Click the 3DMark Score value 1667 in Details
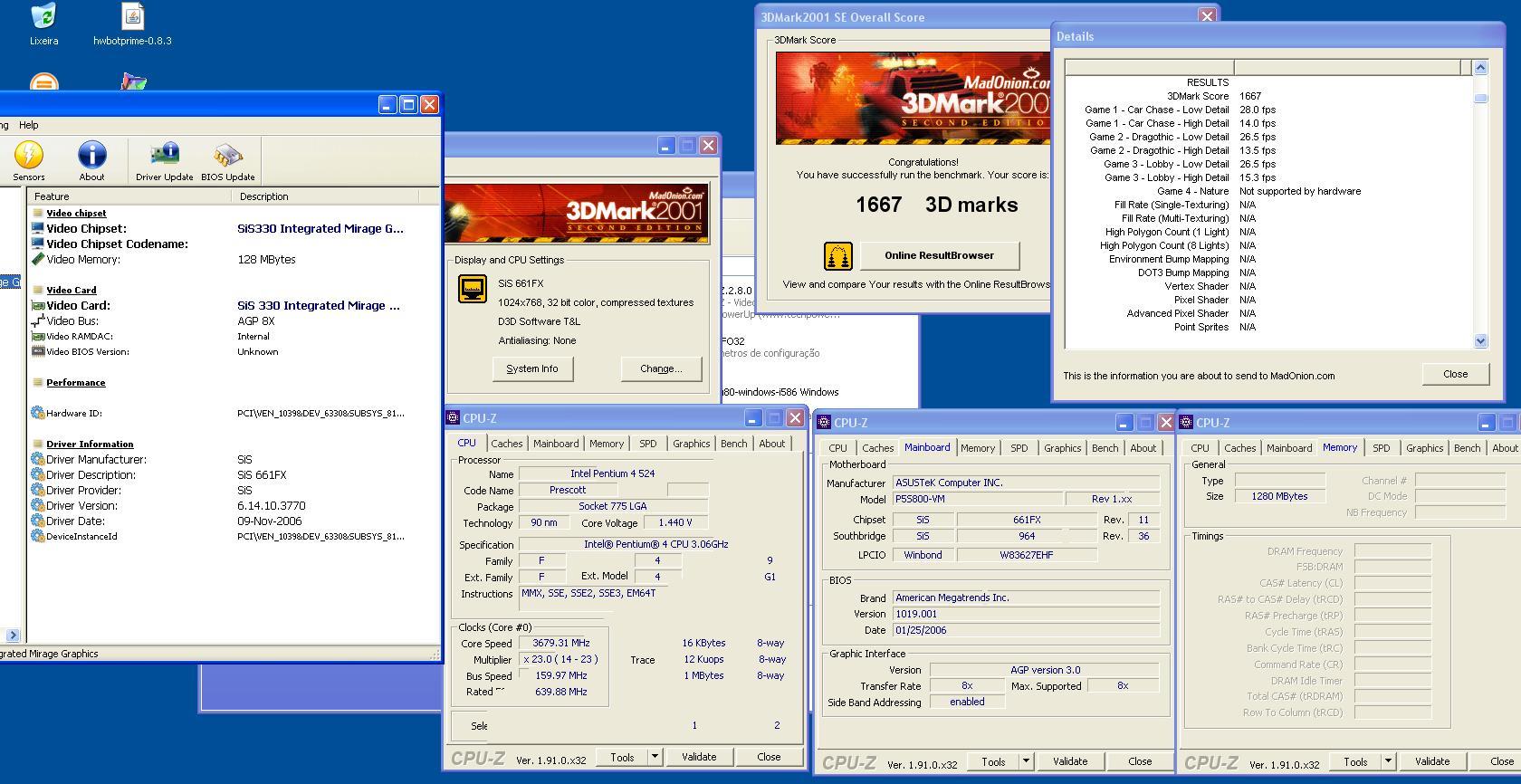Viewport: 1521px width, 784px height. click(x=1250, y=96)
